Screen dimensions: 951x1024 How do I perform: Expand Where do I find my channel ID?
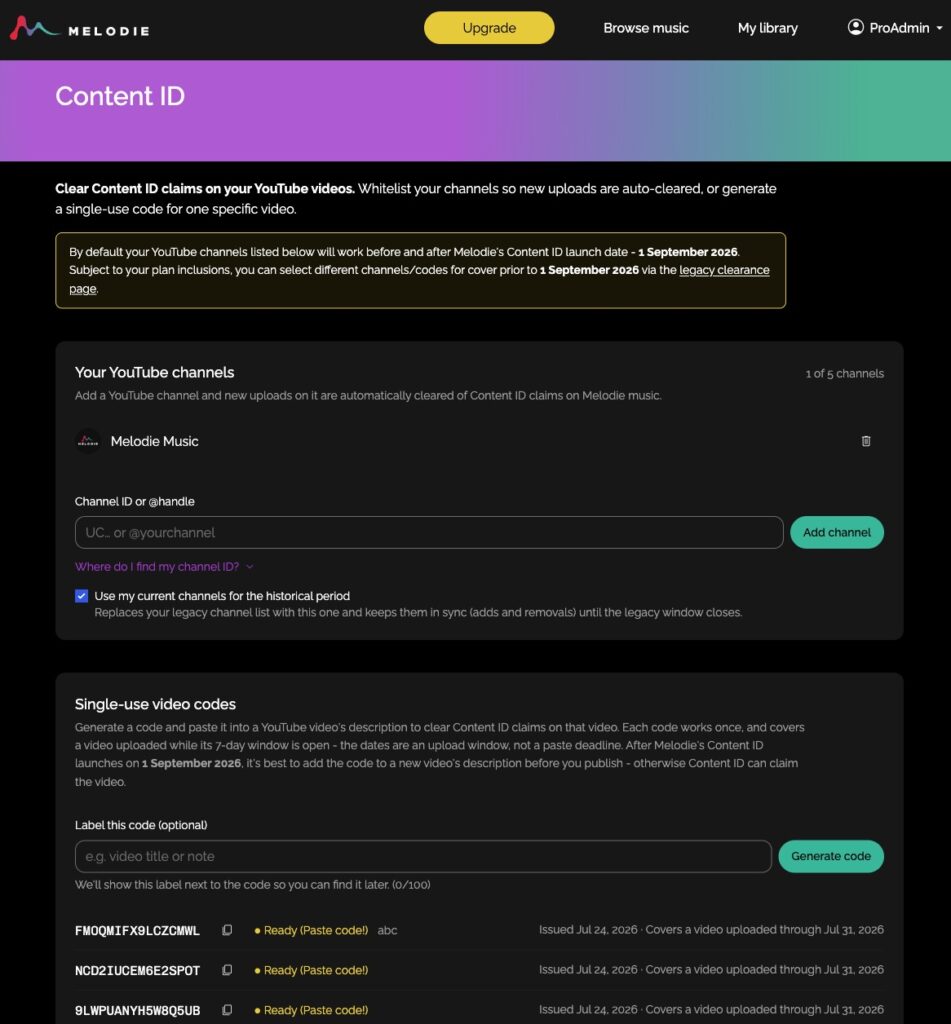163,566
